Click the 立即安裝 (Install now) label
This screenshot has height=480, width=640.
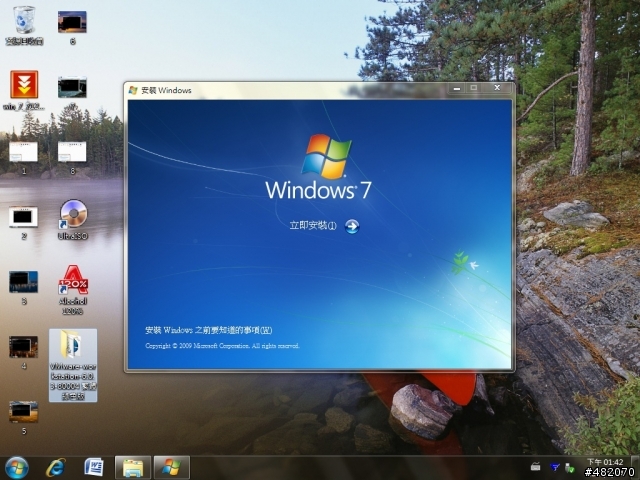[x=313, y=225]
